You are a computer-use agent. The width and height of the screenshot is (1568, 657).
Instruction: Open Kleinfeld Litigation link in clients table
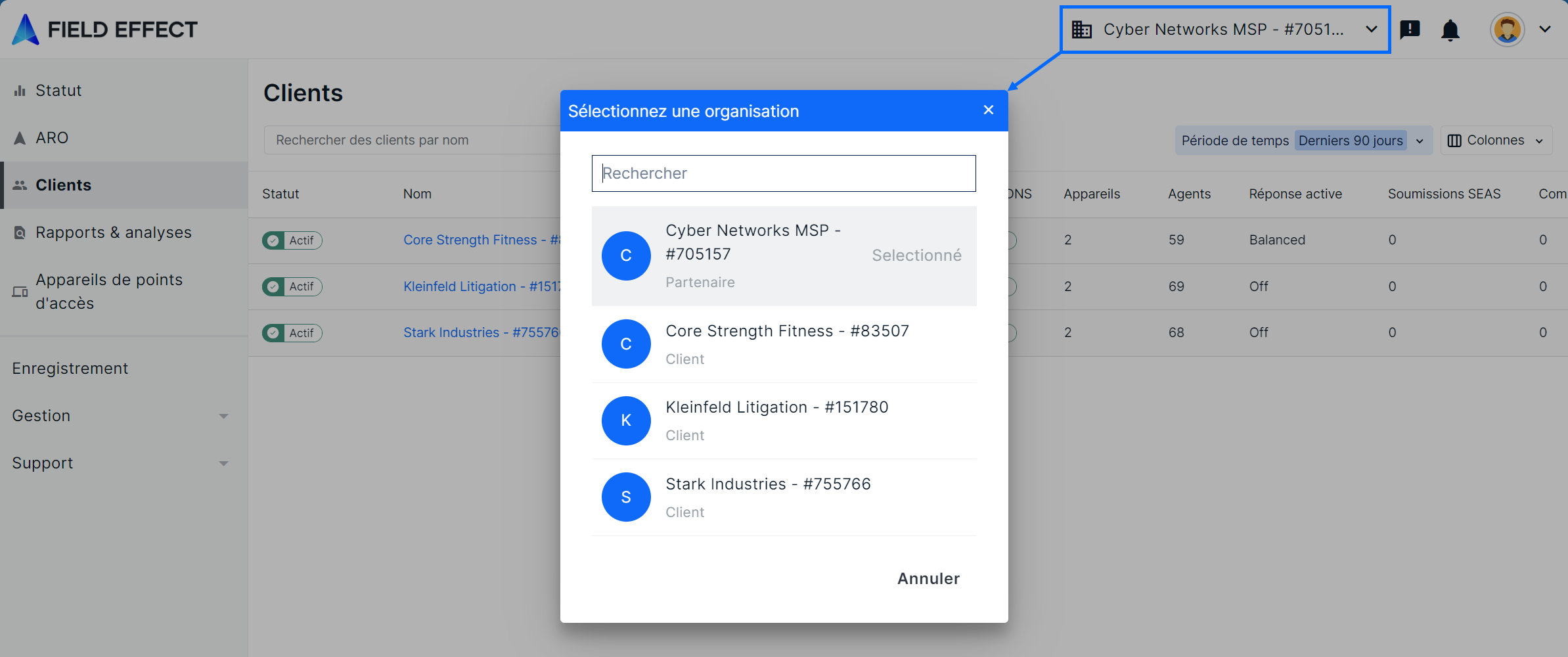[482, 286]
